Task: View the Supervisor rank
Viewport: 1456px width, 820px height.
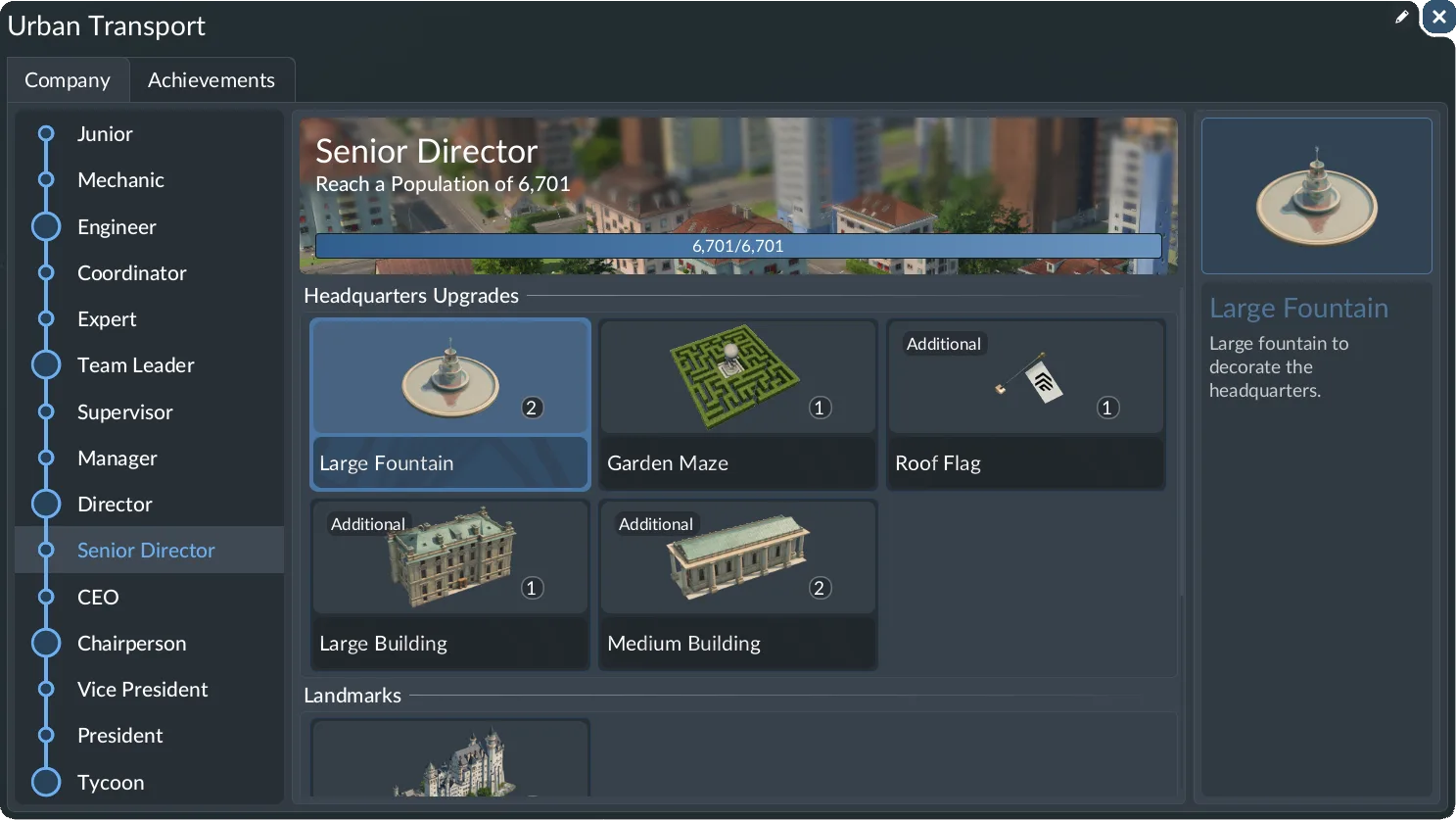Action: (149, 412)
